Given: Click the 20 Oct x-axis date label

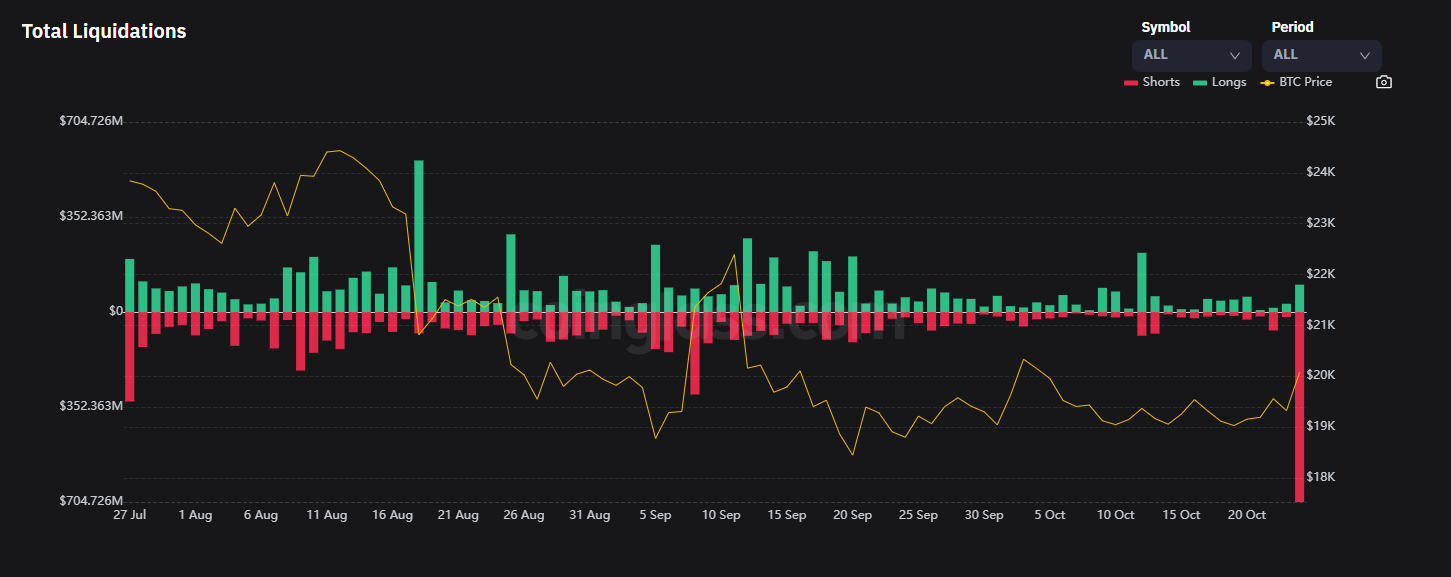Looking at the screenshot, I should pyautogui.click(x=1247, y=515).
